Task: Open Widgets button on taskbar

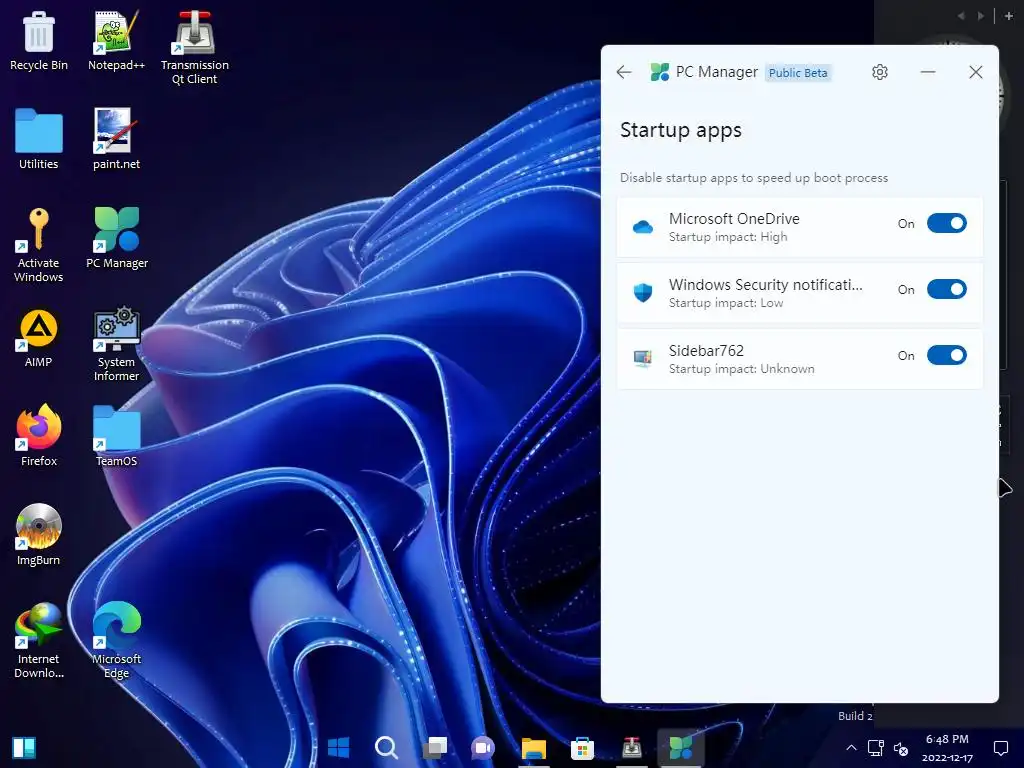Action: [x=24, y=748]
